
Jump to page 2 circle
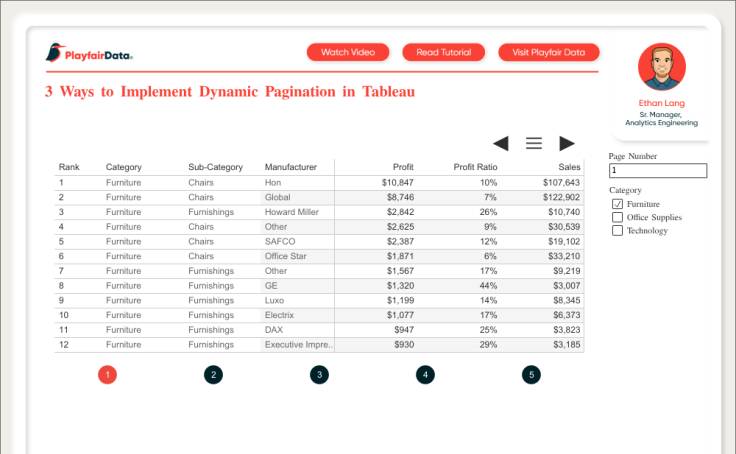coord(213,375)
